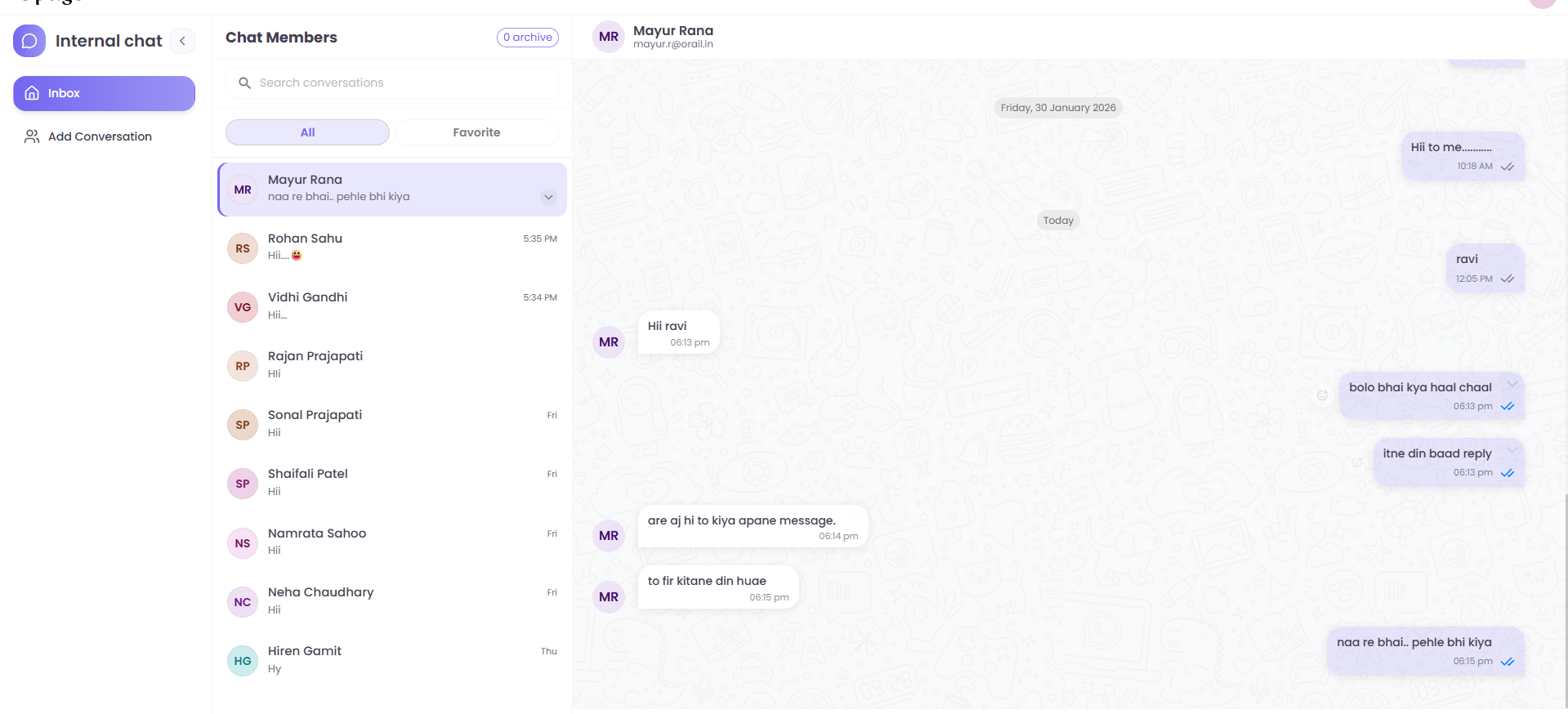Screen dimensions: 1568x714
Task: Open dropdown on 'bolo bhai kya haal chaal' message
Action: [1512, 384]
